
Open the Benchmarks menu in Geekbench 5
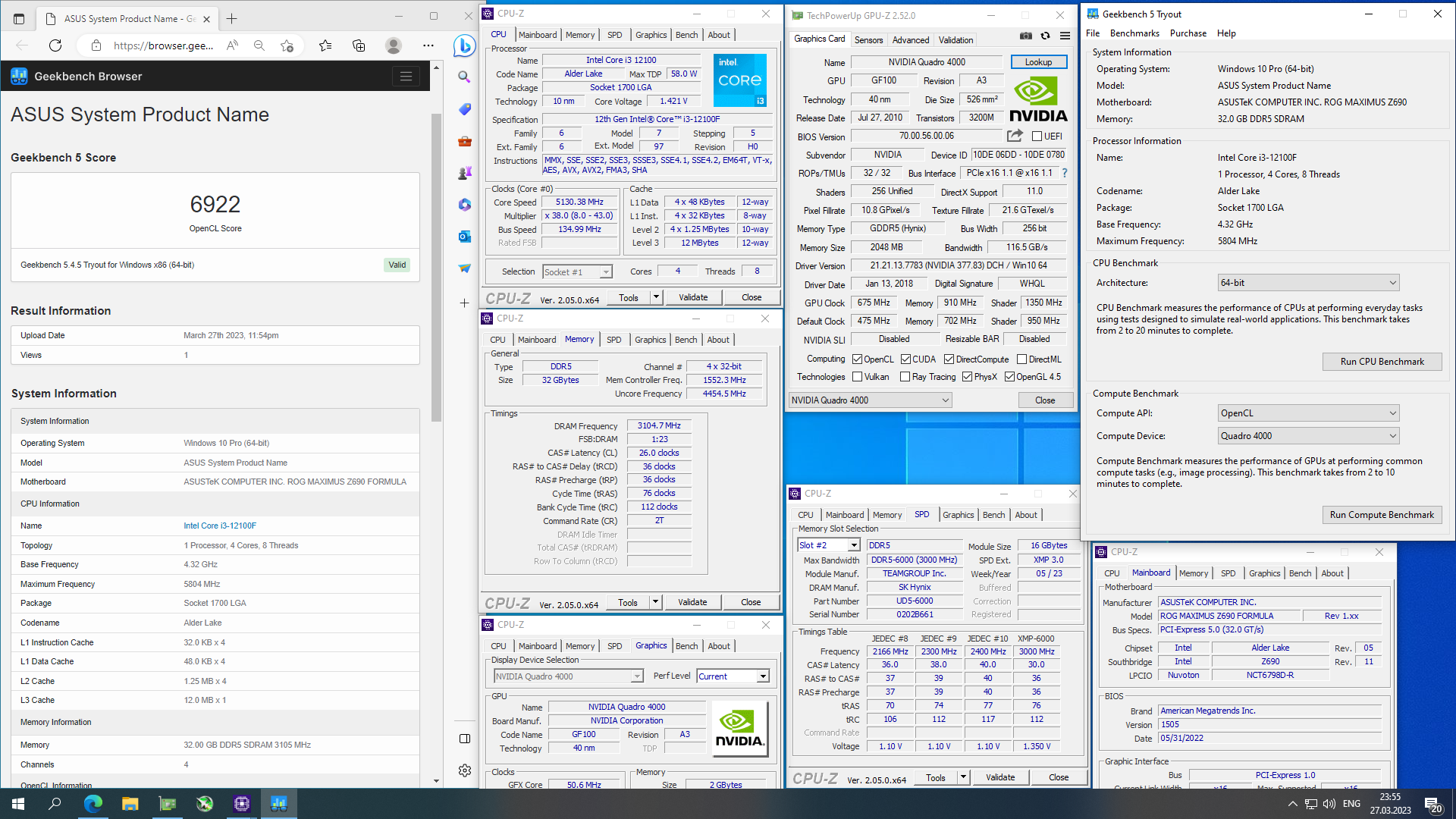pyautogui.click(x=1134, y=33)
